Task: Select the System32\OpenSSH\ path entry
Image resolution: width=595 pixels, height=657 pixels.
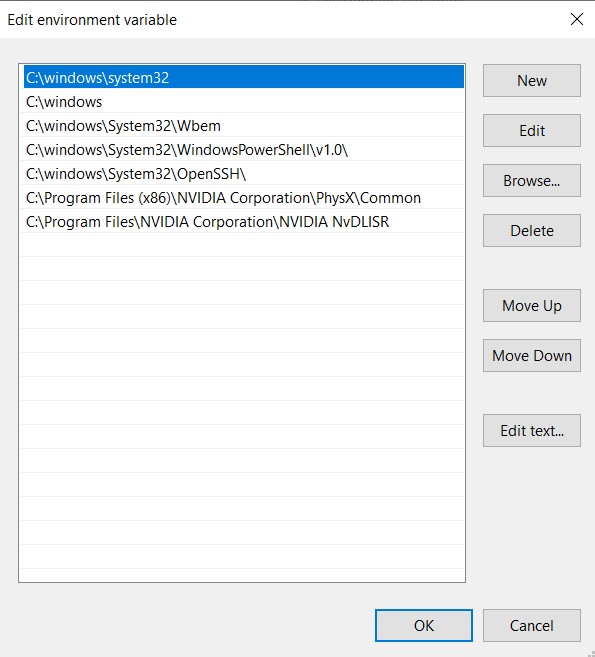Action: click(244, 173)
